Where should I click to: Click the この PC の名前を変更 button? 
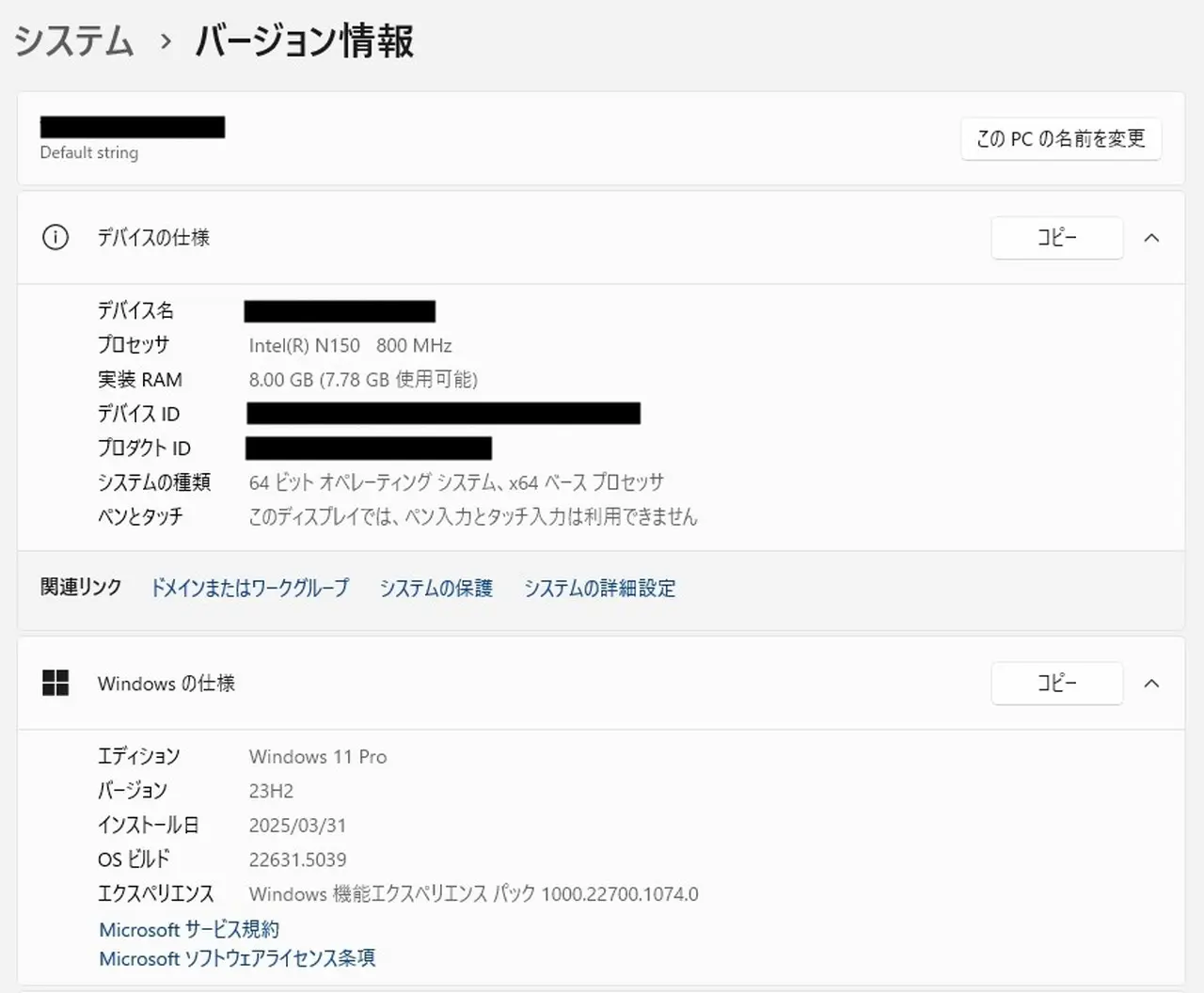click(1060, 139)
